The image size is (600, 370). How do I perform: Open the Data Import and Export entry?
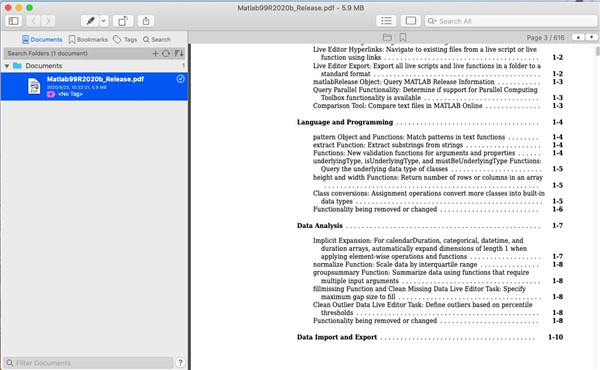[x=430, y=337]
